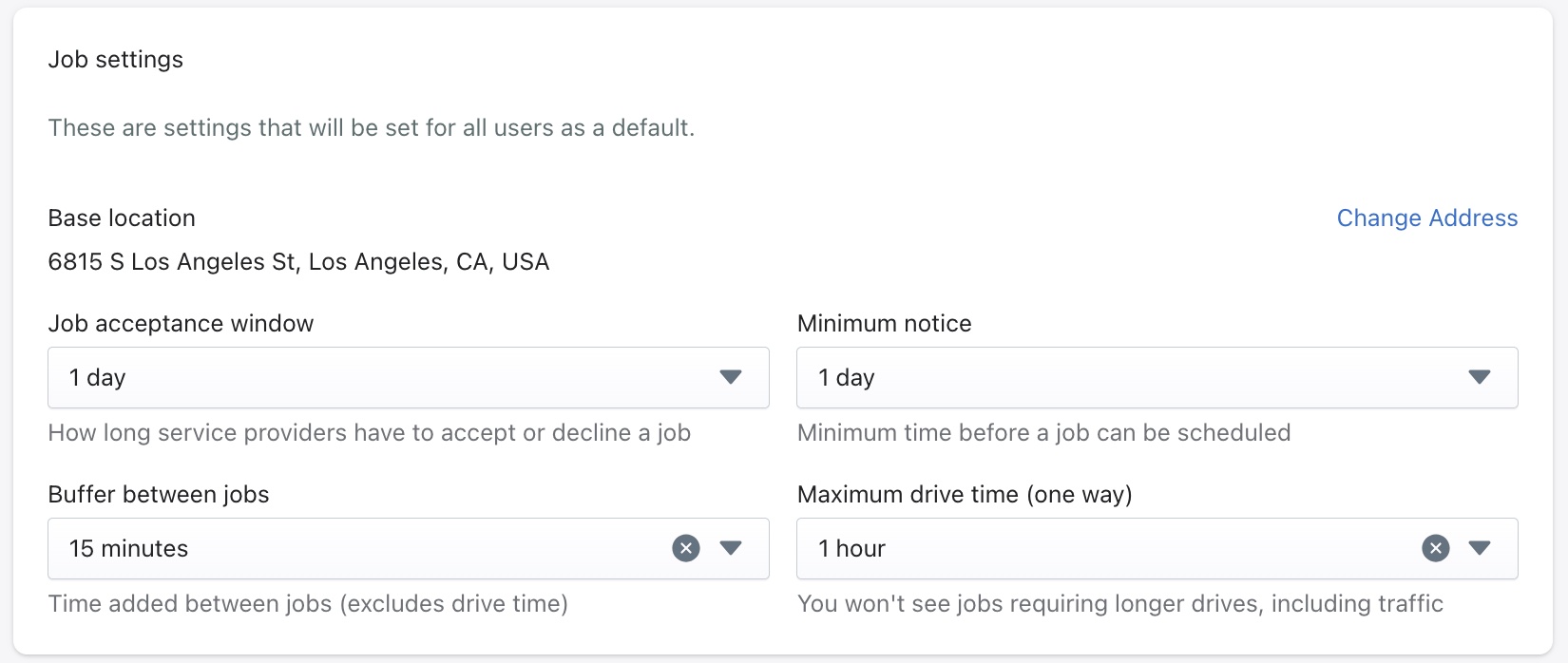Clear the Maximum drive time value
Viewport: 1568px width, 663px height.
coord(1435,548)
